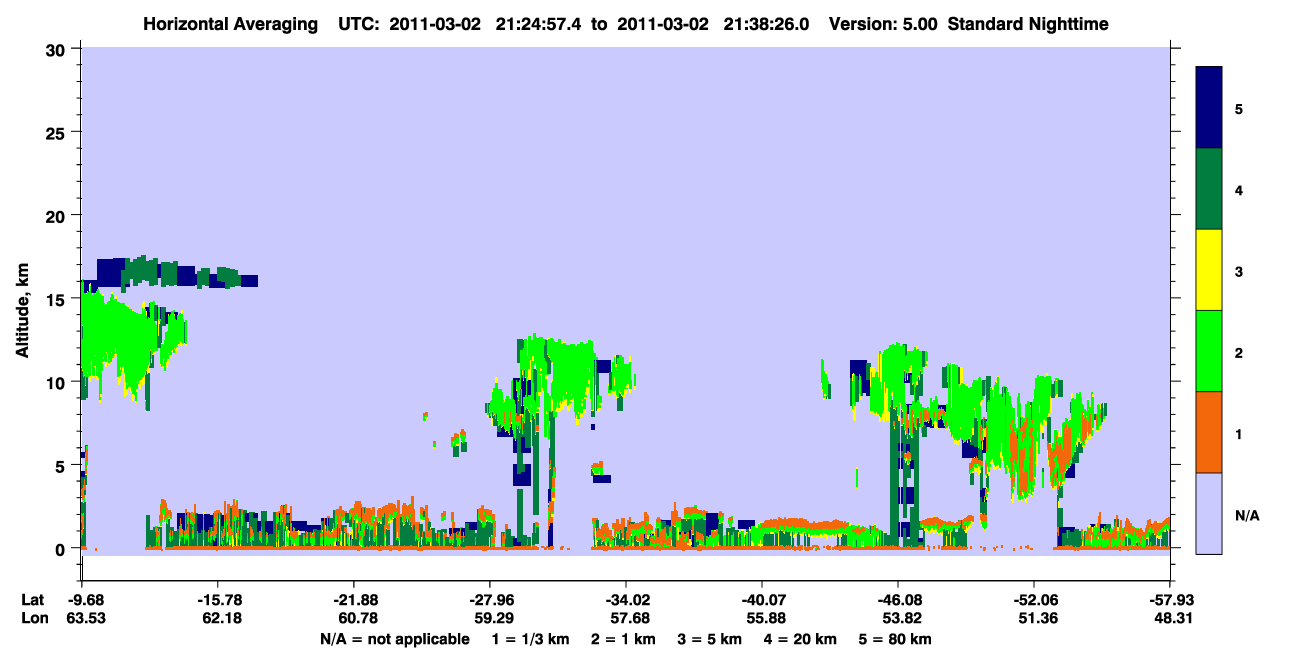Image resolution: width=1300 pixels, height=667 pixels.
Task: Click the start time '21:24:57.4' in the title
Action: point(538,23)
